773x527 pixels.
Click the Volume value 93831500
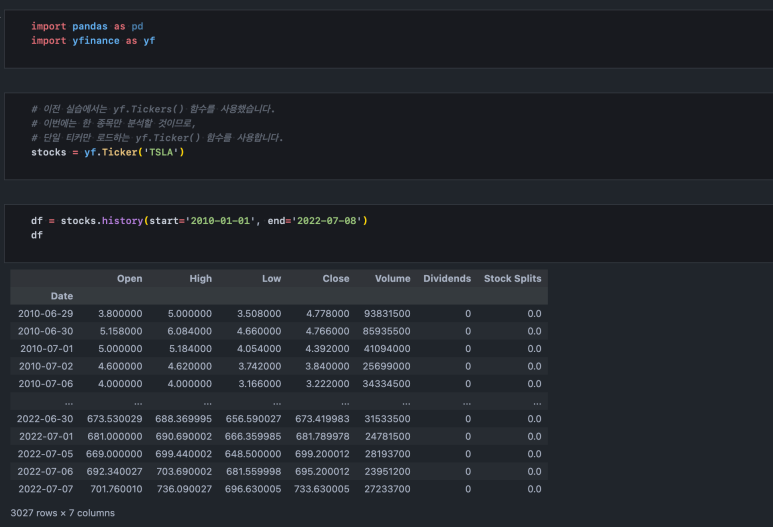[x=387, y=314]
